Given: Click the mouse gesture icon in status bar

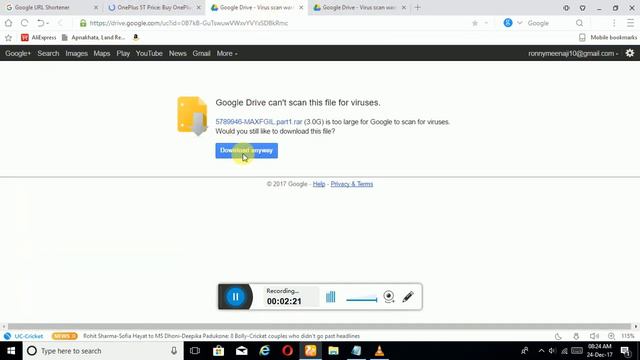Looking at the screenshot, I should point(576,336).
